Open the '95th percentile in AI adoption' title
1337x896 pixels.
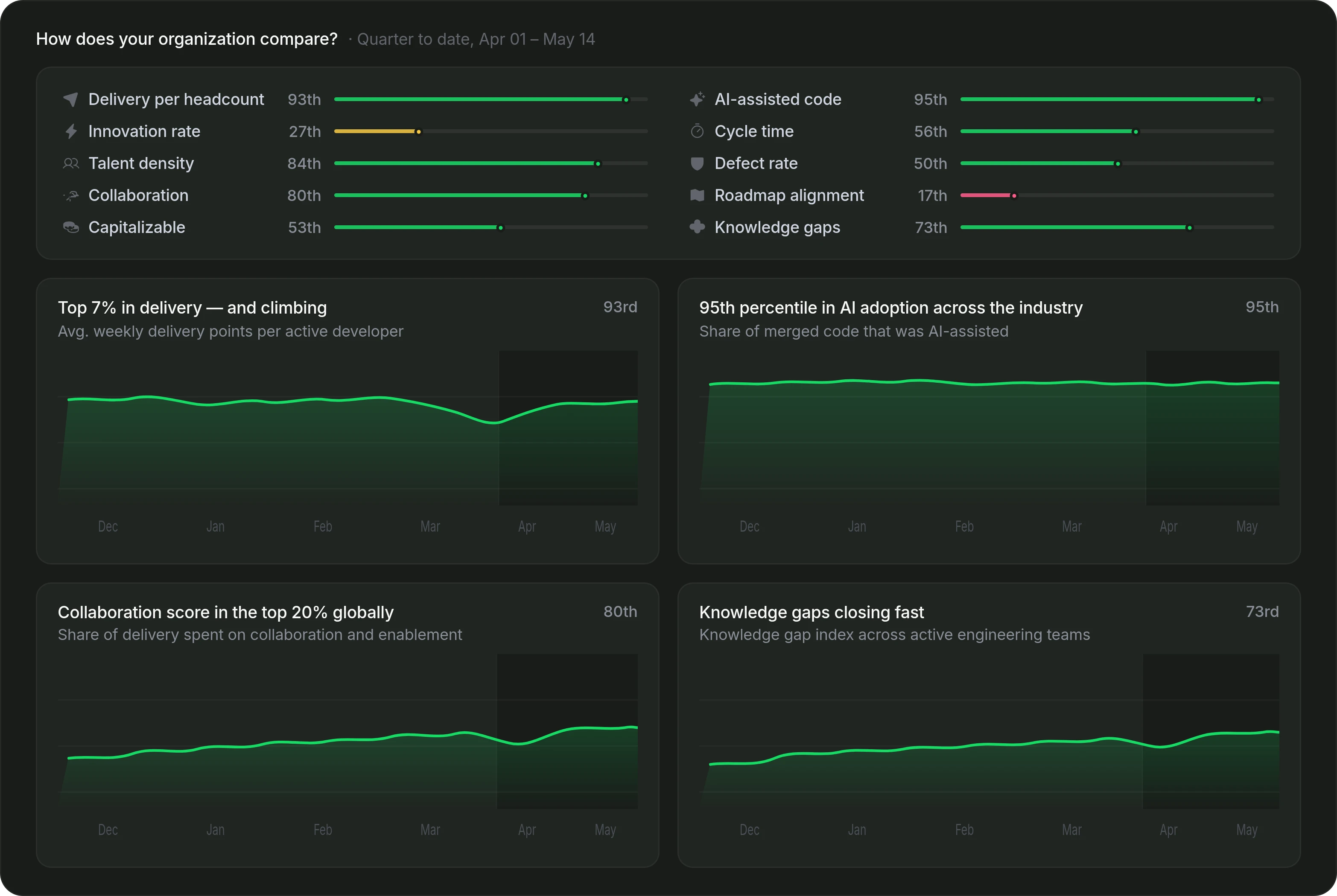890,308
